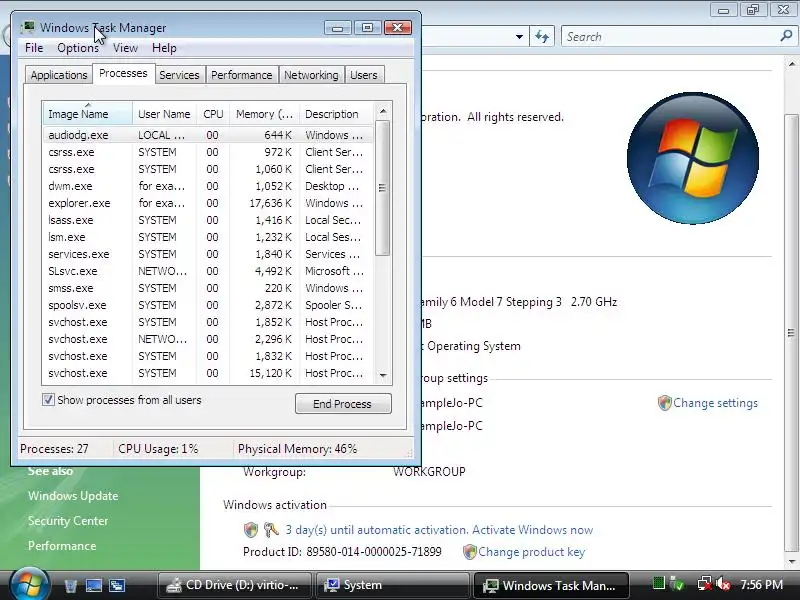800x600 pixels.
Task: Click the refresh arrows button in System window
Action: click(542, 37)
